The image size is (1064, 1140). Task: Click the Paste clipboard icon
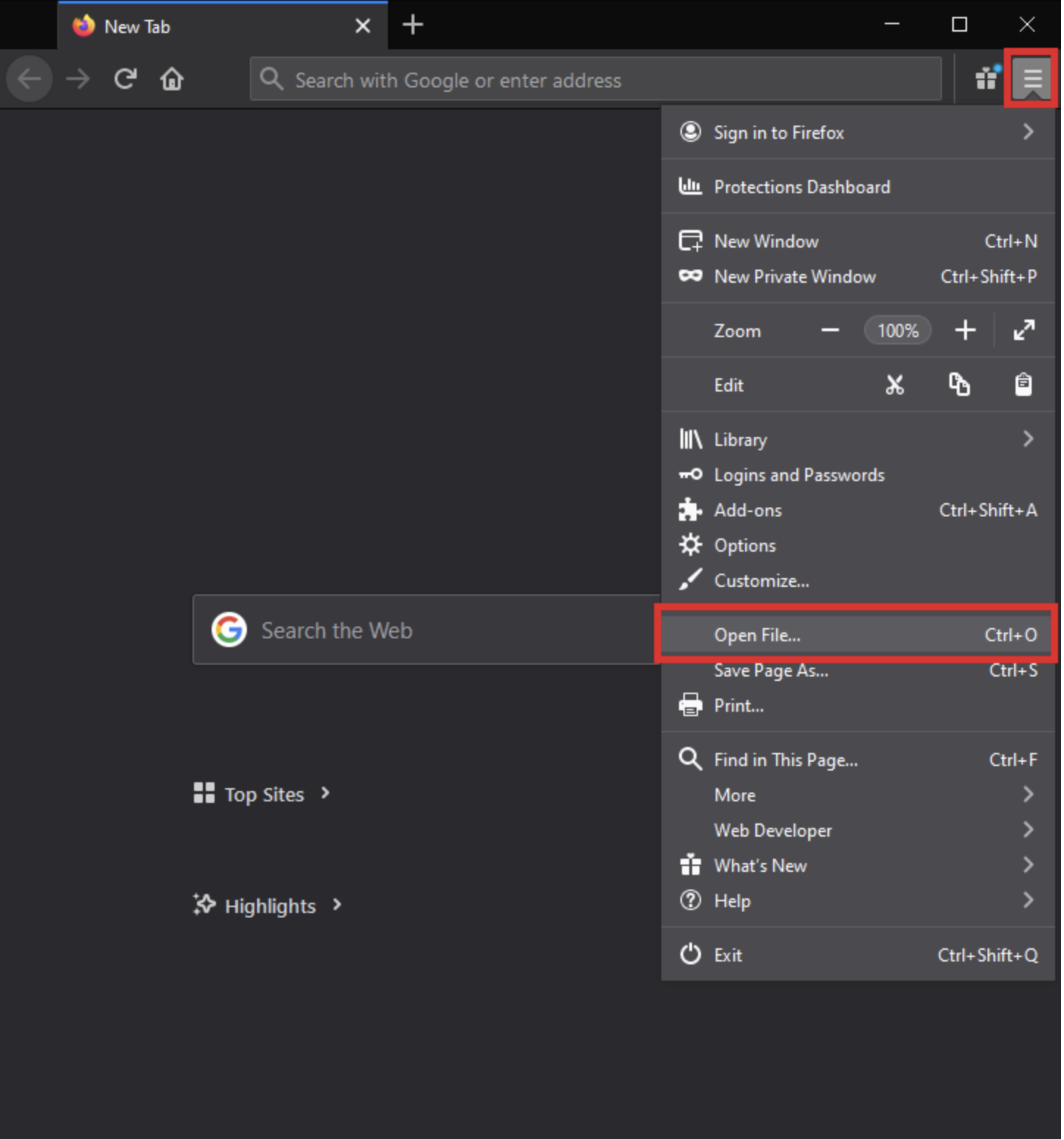1023,385
